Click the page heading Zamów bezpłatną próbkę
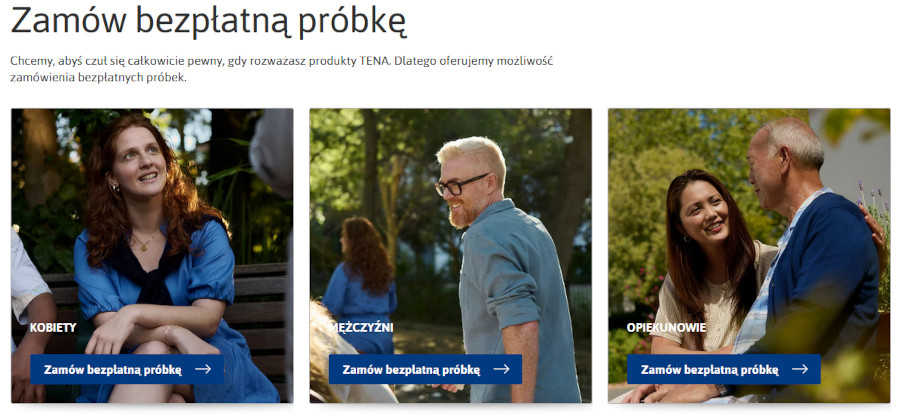The image size is (900, 416). (208, 22)
